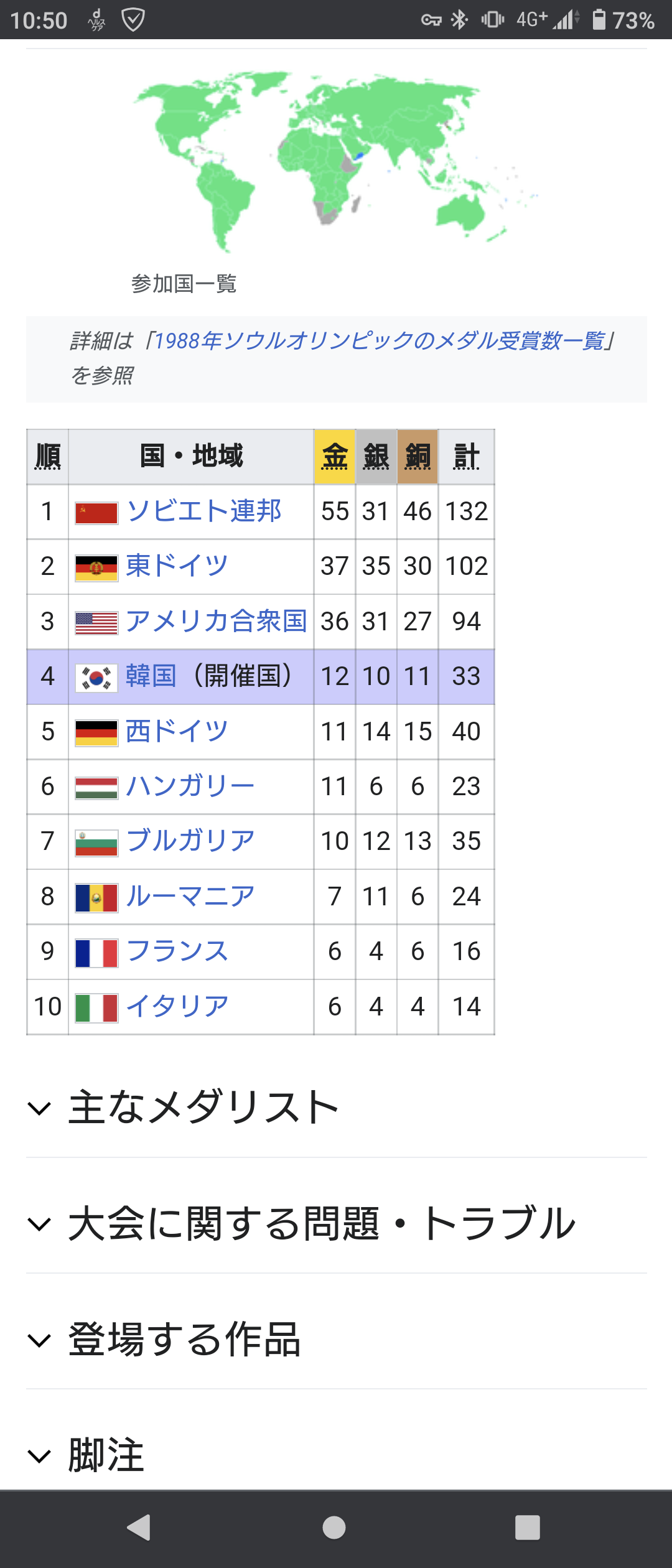Open the ハンガリー link

point(190,786)
